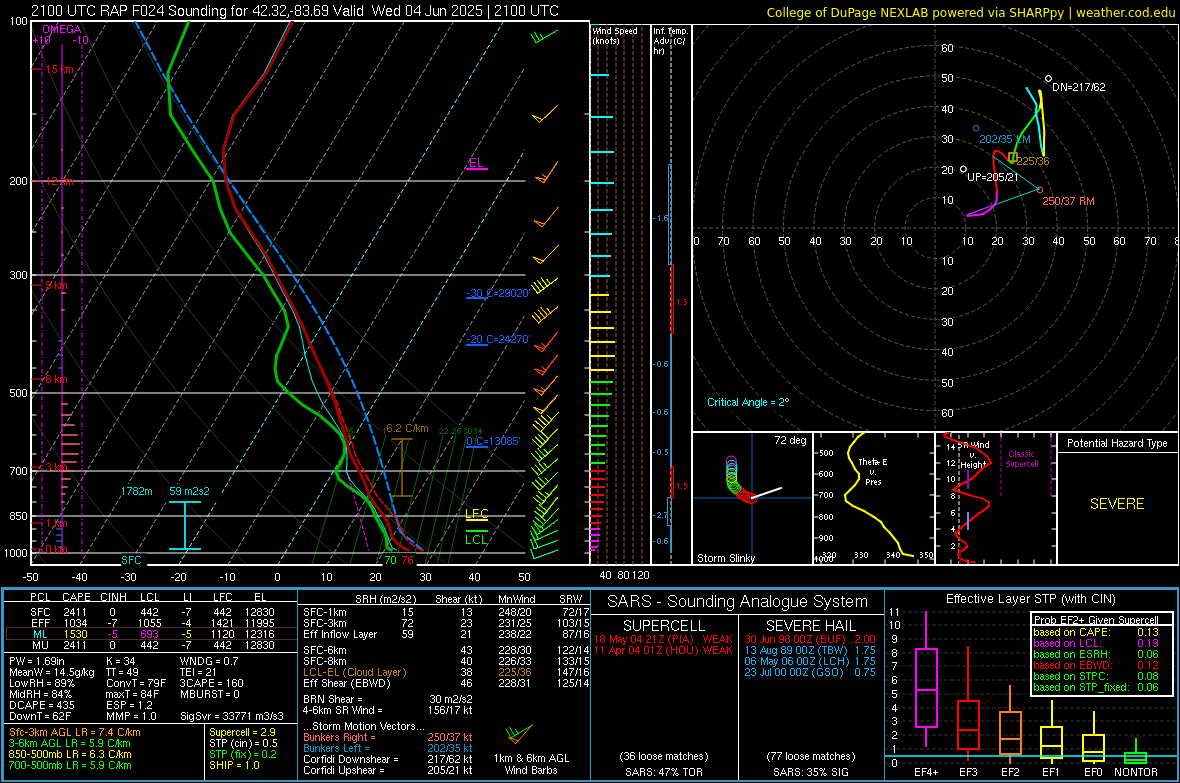This screenshot has height=783, width=1180.
Task: Click the SEVERE hazard type text
Action: [1117, 504]
